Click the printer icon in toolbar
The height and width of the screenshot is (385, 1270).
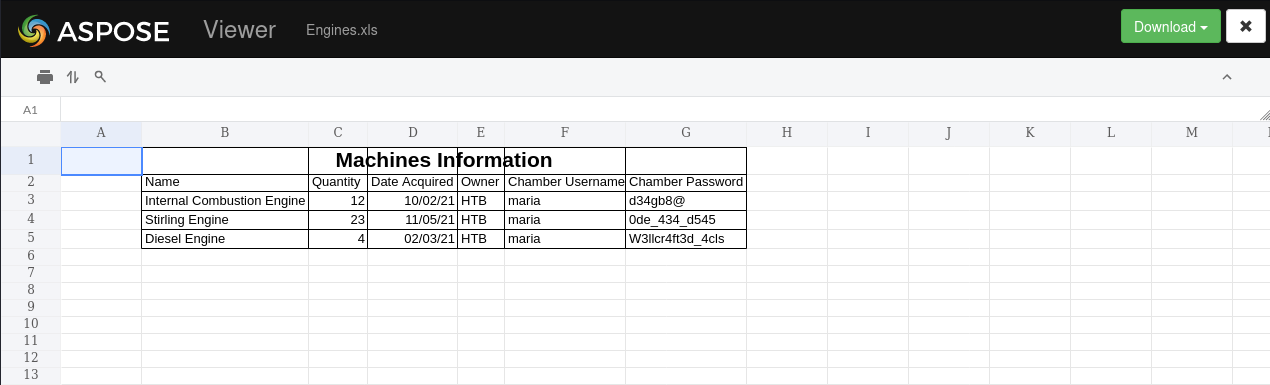(x=44, y=77)
